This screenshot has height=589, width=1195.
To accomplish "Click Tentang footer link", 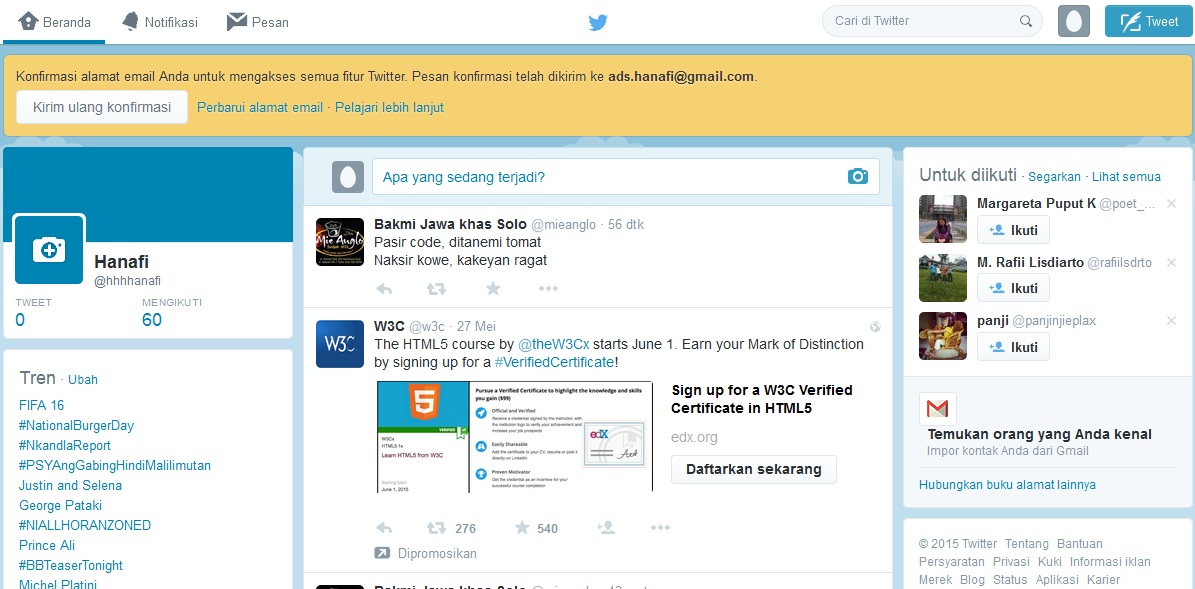I will (x=1027, y=544).
